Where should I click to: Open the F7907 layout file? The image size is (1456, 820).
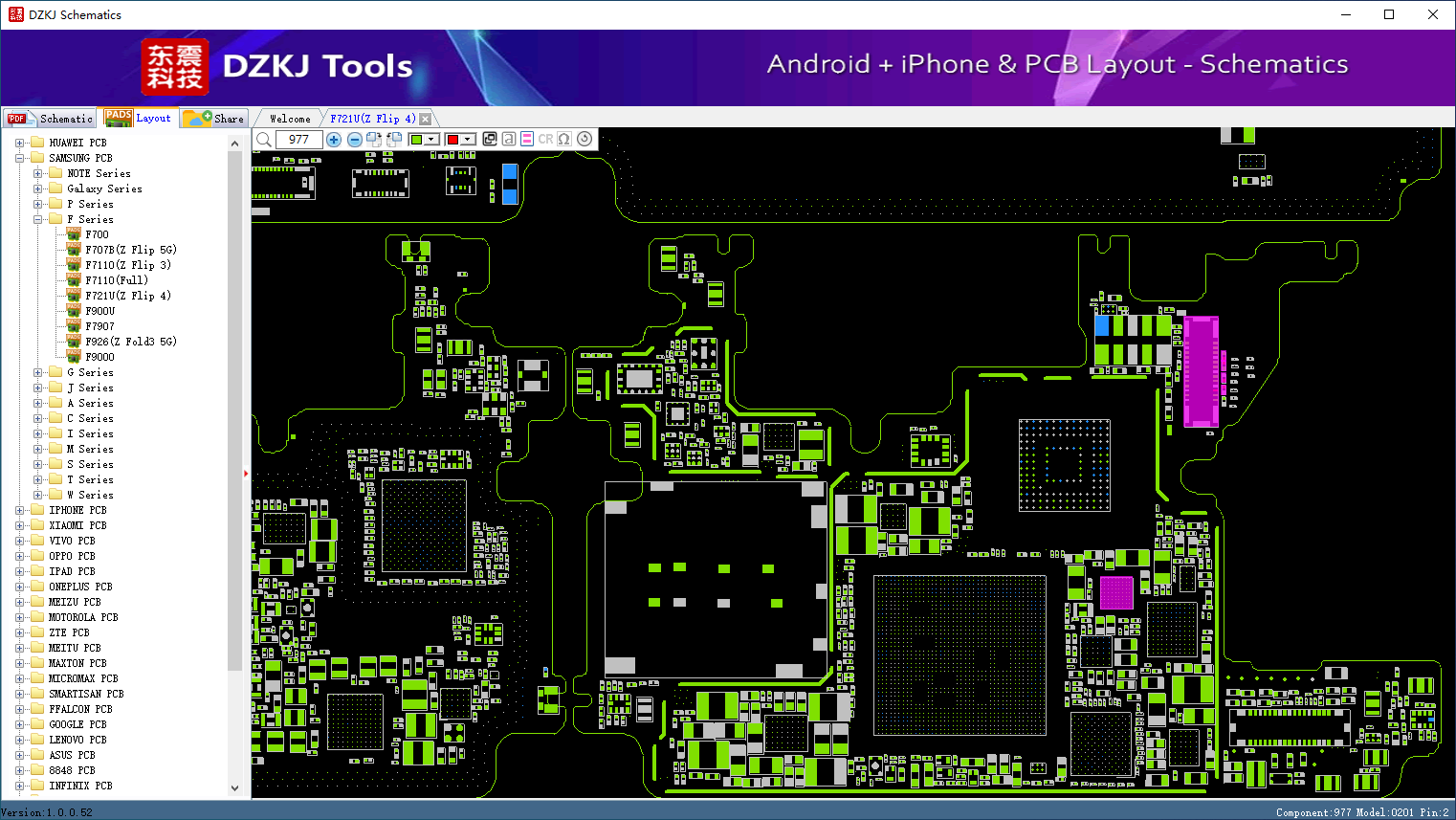(x=99, y=326)
